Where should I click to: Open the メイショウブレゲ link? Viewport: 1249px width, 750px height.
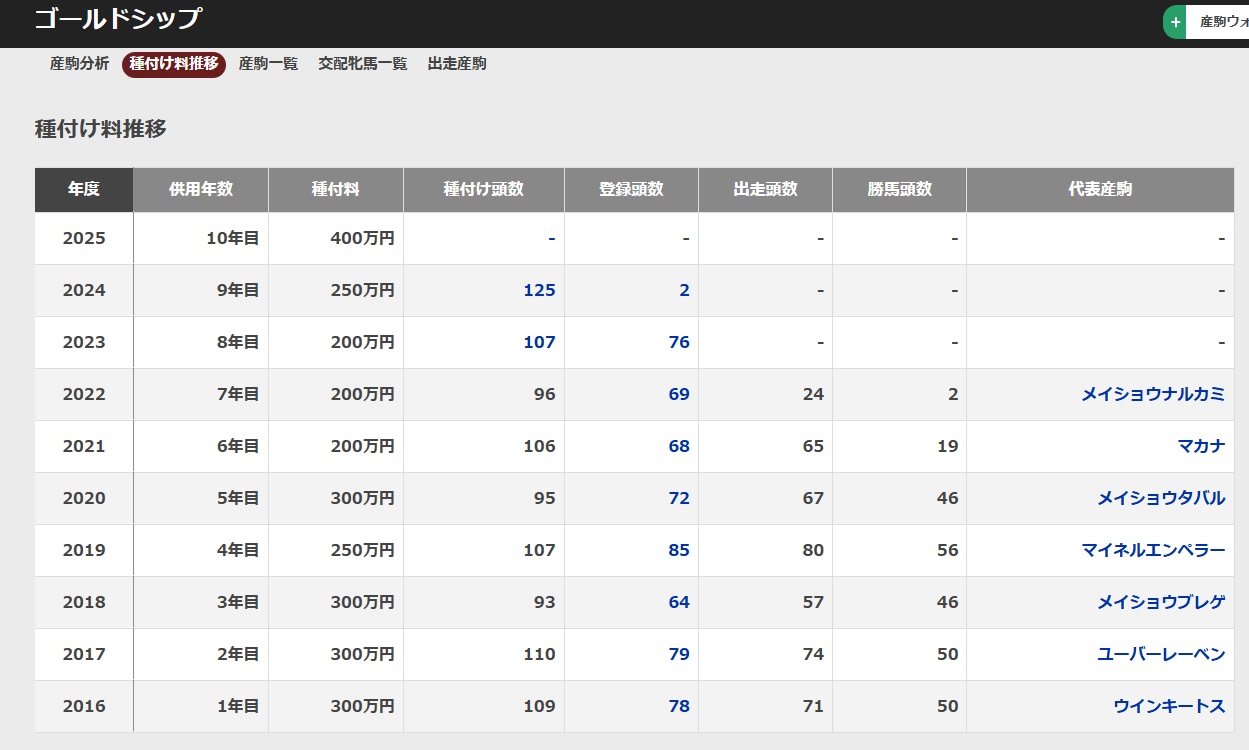(1160, 602)
